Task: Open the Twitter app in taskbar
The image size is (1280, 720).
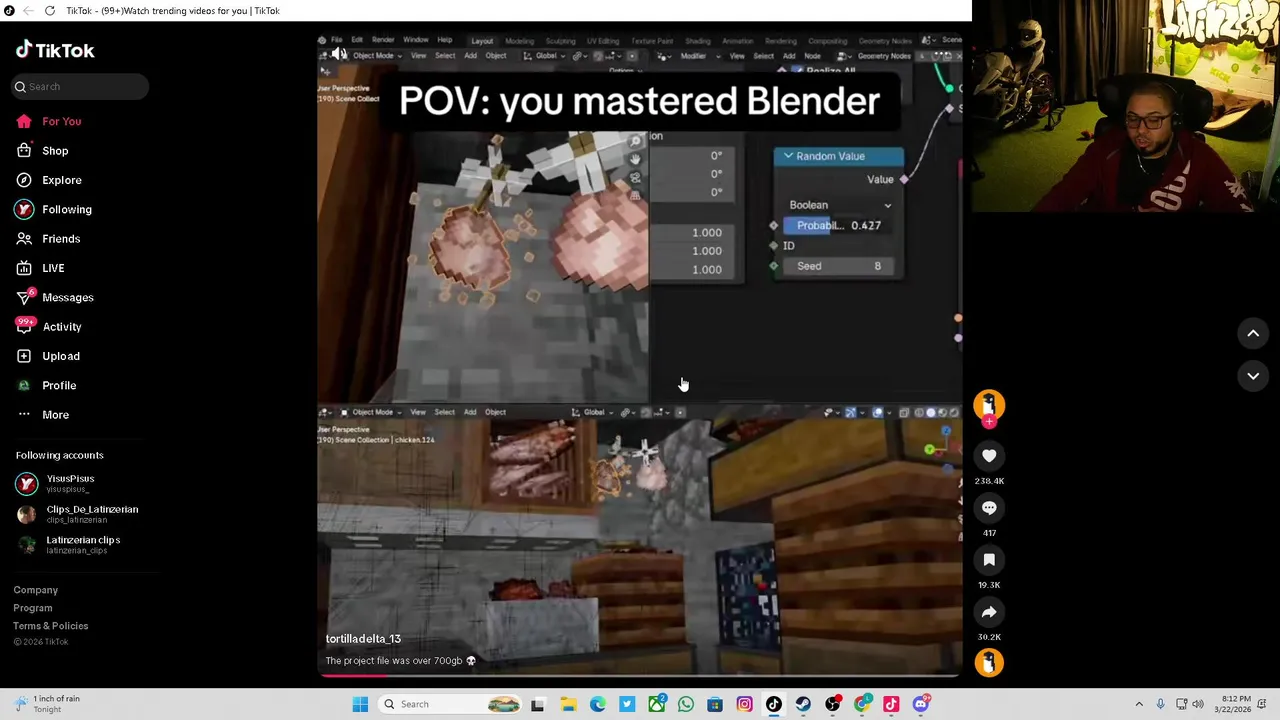Action: [627, 704]
